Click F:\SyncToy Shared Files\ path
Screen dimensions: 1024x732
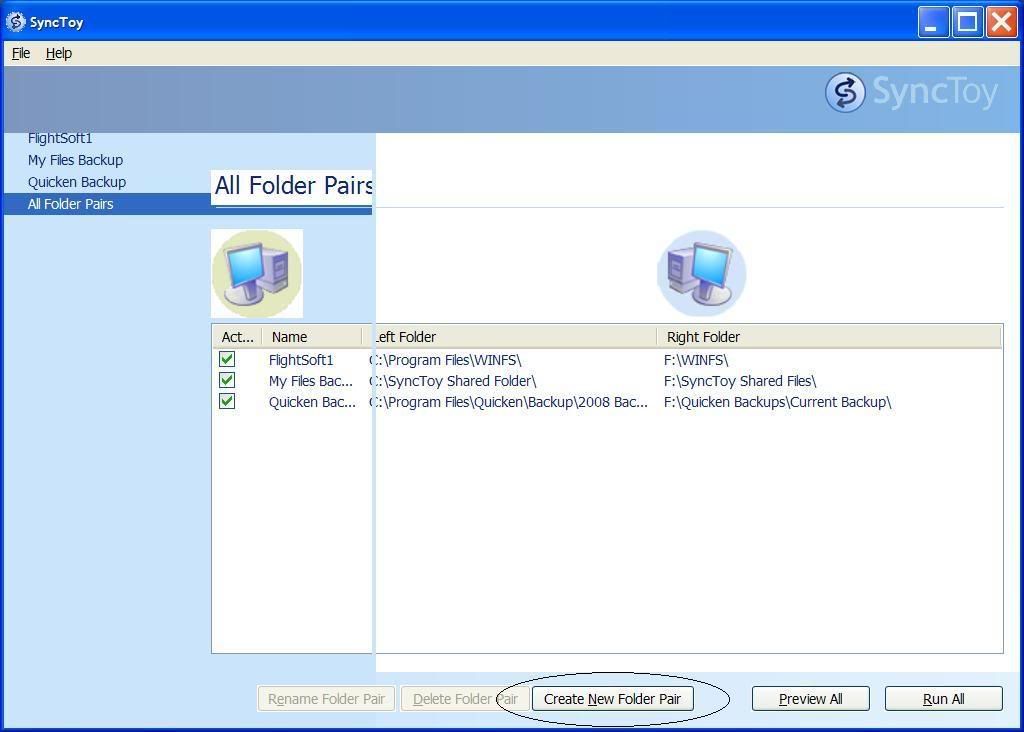(x=740, y=381)
